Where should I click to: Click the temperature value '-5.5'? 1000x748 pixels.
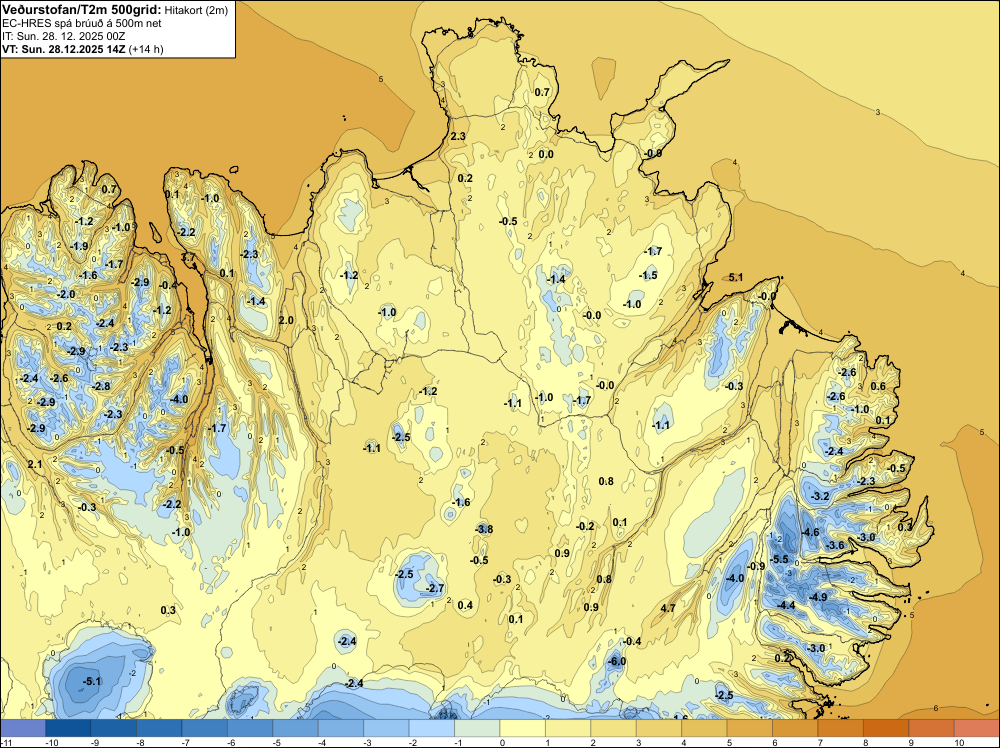779,559
